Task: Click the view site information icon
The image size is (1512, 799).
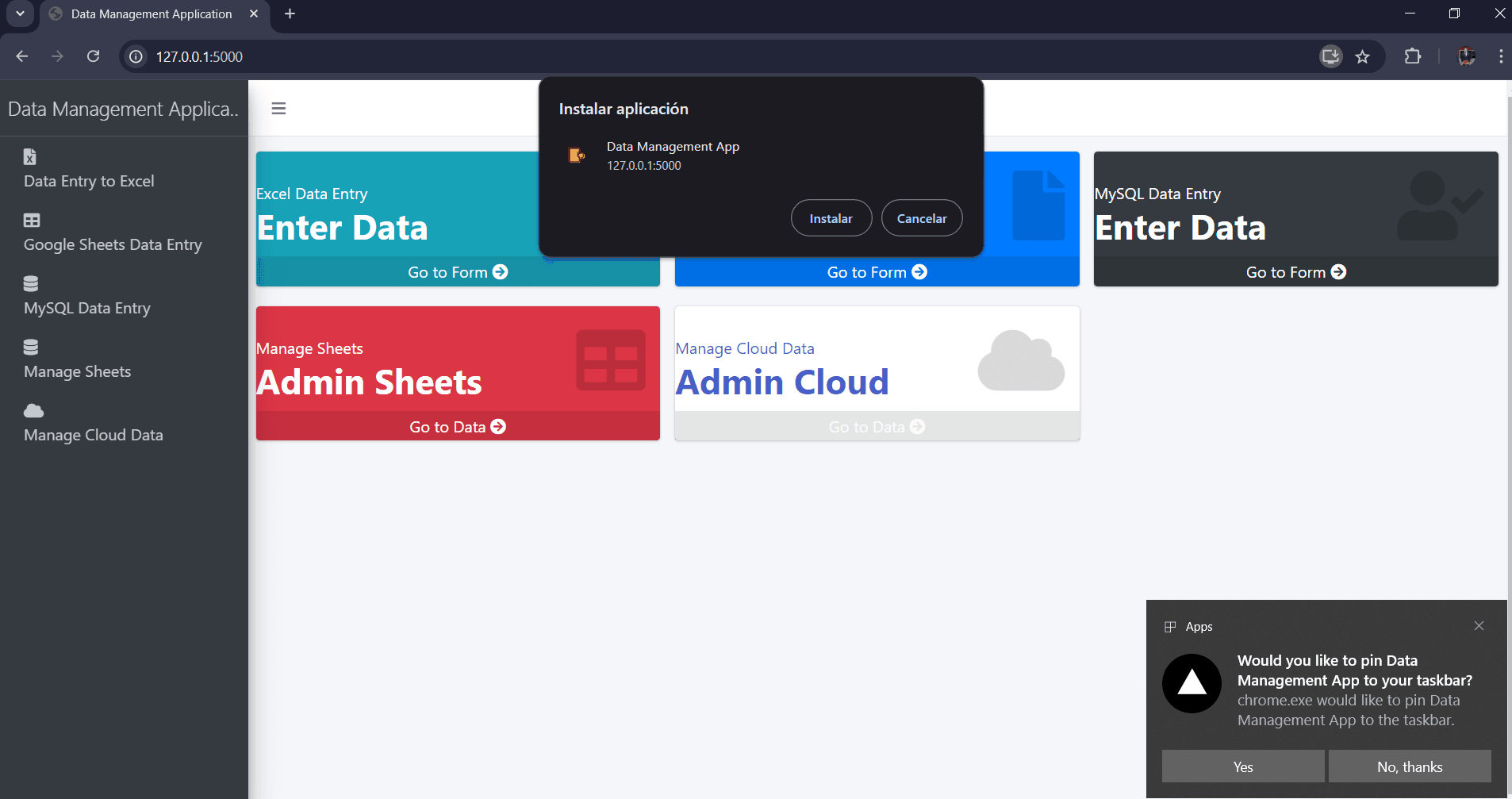Action: tap(136, 56)
